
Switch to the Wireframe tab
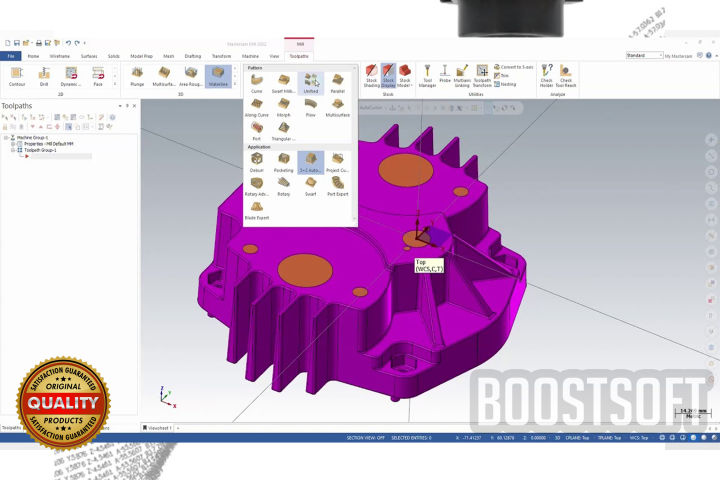pos(60,56)
